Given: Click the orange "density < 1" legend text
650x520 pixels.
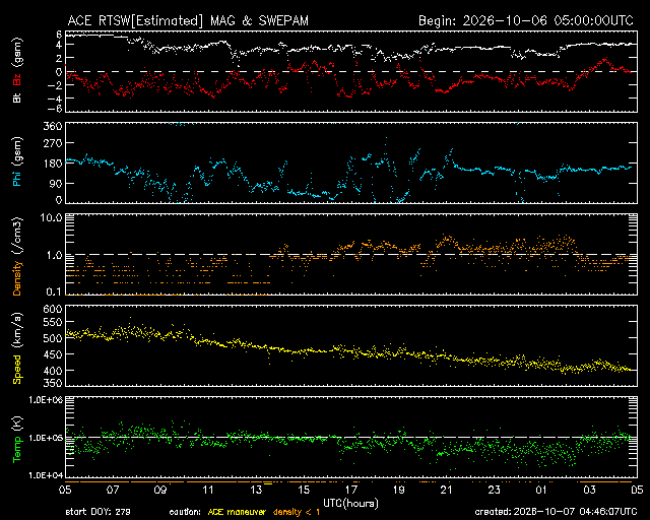Looking at the screenshot, I should 296,512.
